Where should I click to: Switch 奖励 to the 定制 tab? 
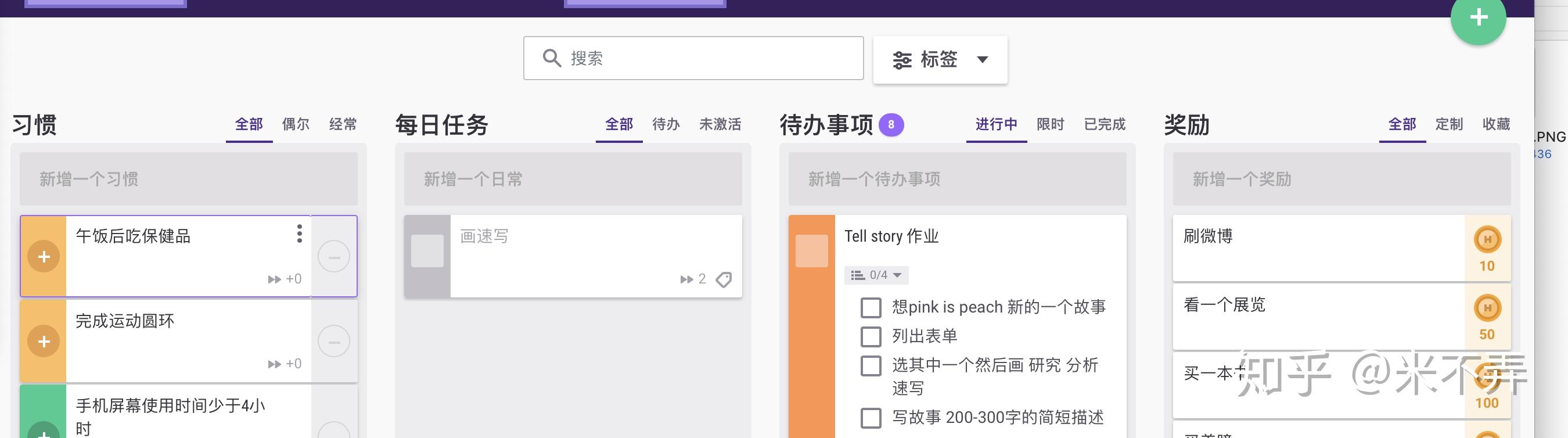(x=1450, y=125)
